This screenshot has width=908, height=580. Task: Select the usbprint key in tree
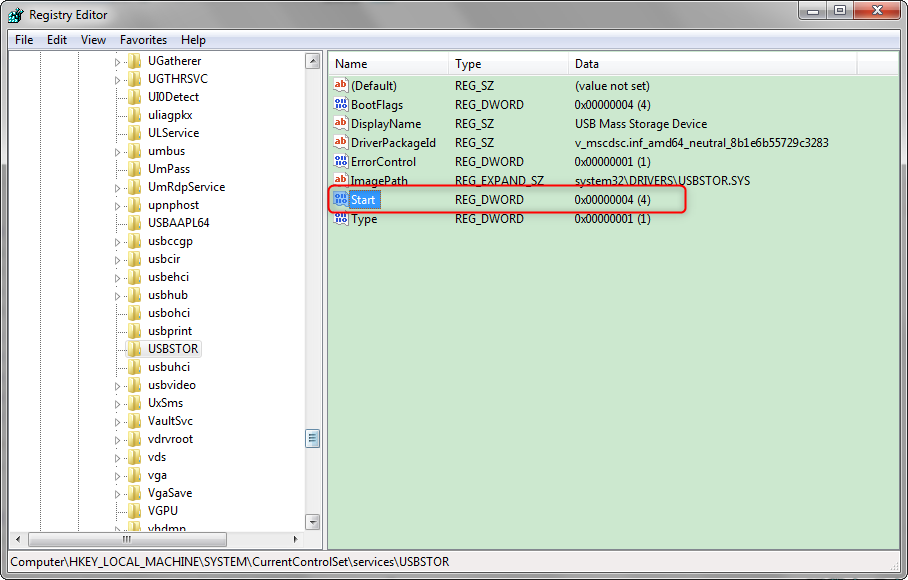169,331
